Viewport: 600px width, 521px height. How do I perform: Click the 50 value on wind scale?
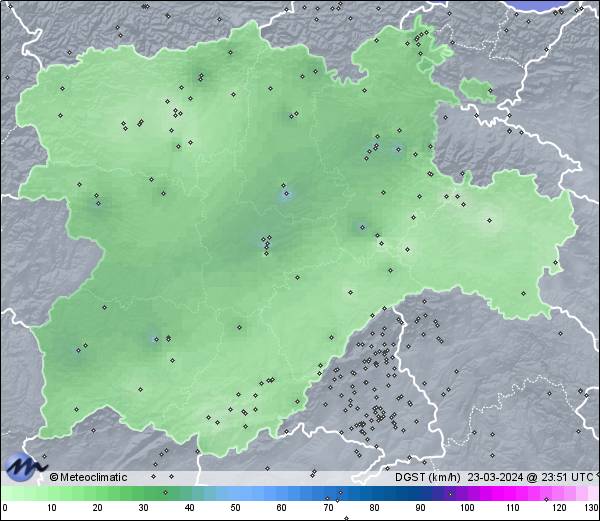point(235,508)
